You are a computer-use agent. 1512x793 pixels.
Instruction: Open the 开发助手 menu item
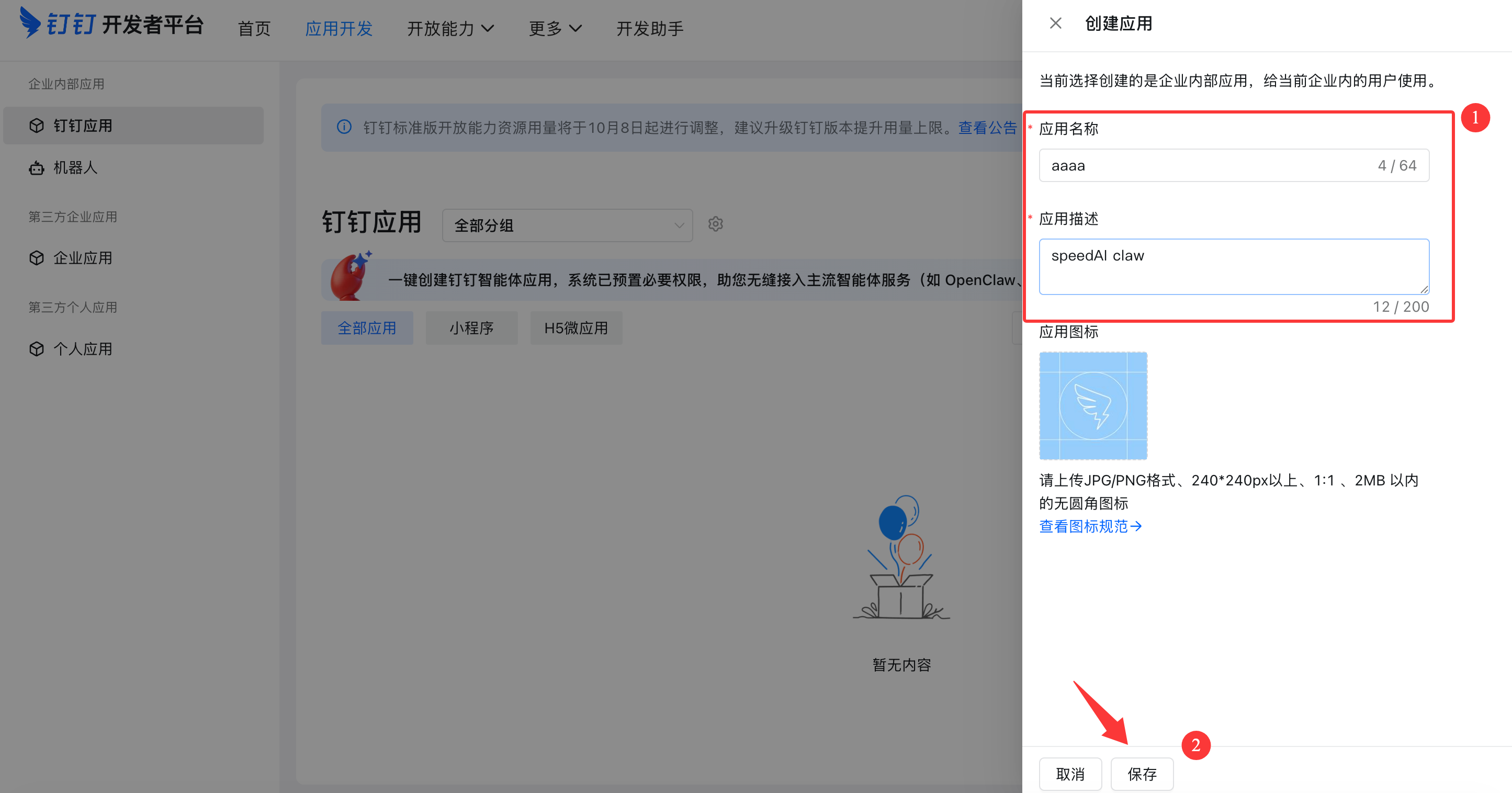(650, 28)
